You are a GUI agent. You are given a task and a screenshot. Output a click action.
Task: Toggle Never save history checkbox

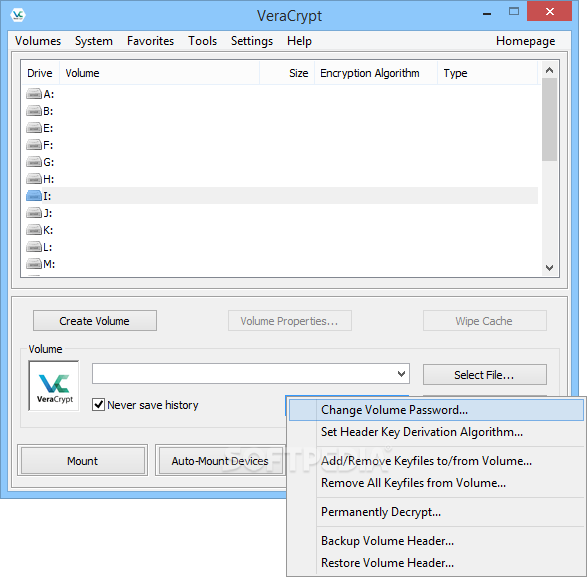pyautogui.click(x=98, y=405)
